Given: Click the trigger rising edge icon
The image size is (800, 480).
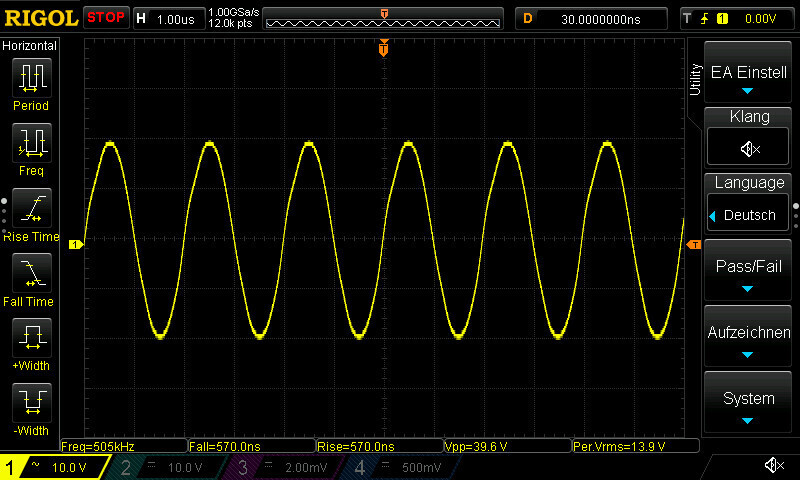Looking at the screenshot, I should (705, 19).
